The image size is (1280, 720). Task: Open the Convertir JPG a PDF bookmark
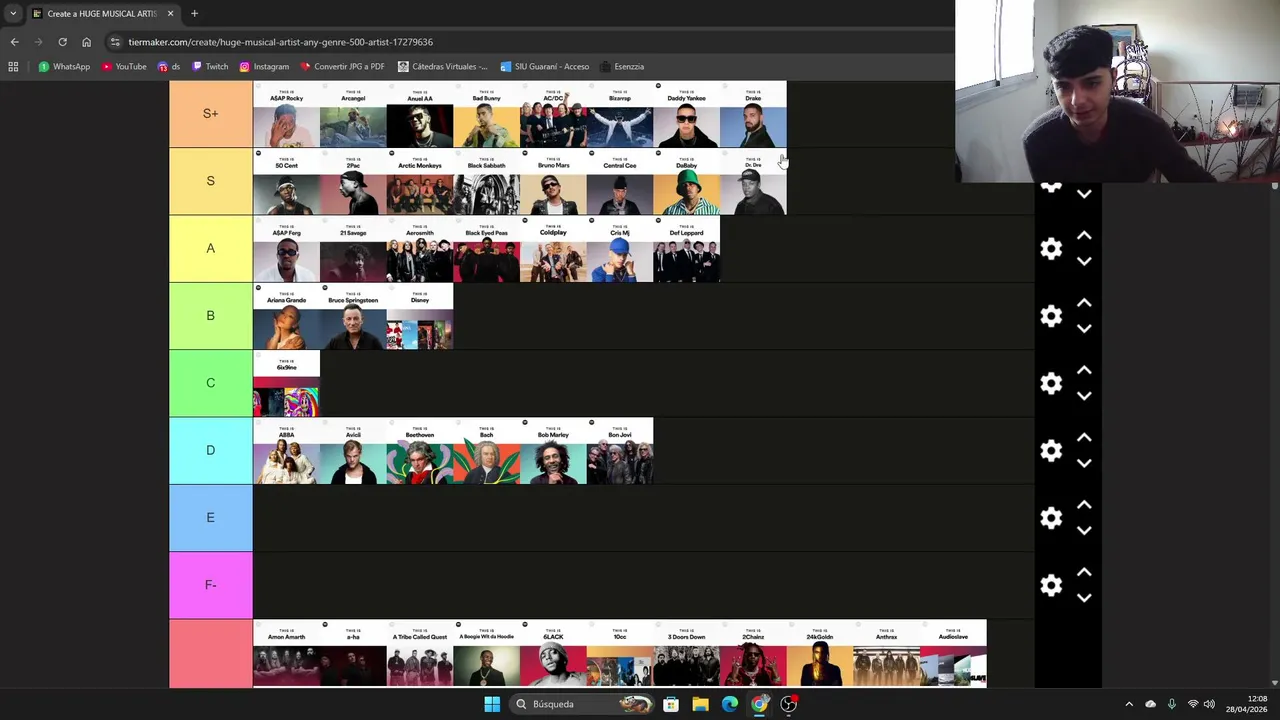342,66
